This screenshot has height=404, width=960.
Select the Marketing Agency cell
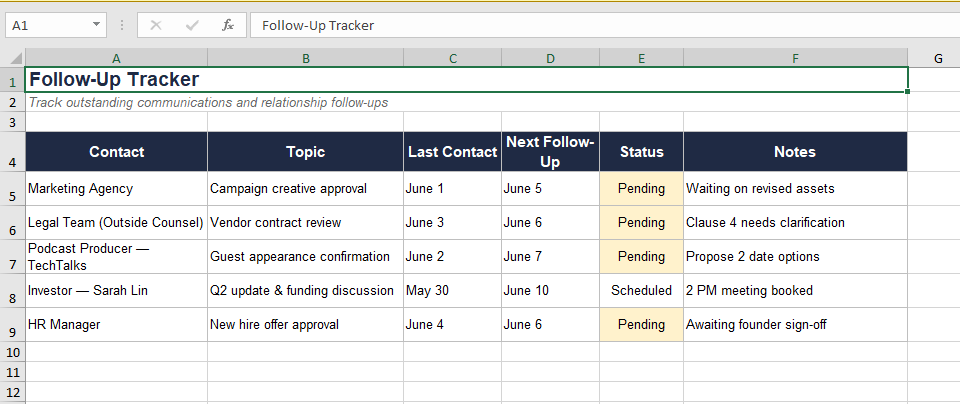click(x=116, y=189)
